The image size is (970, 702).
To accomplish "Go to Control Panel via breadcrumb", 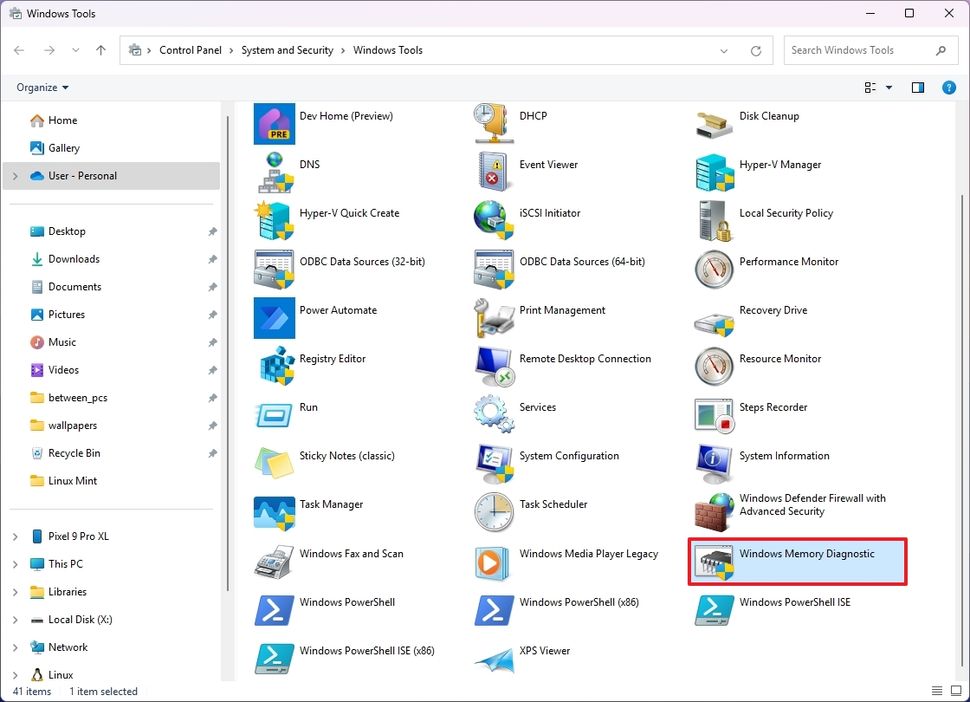I will point(191,50).
